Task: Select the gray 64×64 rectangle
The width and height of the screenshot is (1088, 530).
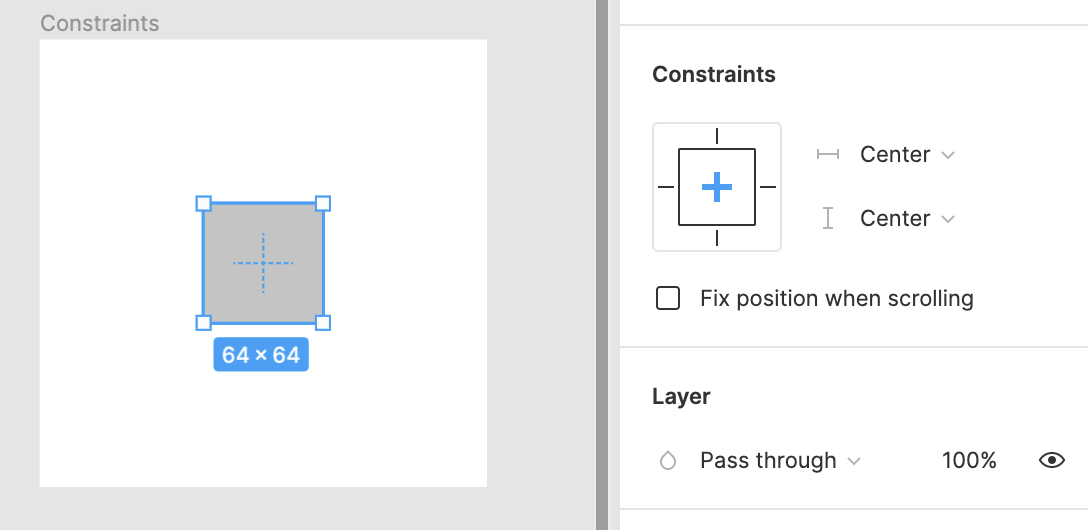Action: click(263, 263)
